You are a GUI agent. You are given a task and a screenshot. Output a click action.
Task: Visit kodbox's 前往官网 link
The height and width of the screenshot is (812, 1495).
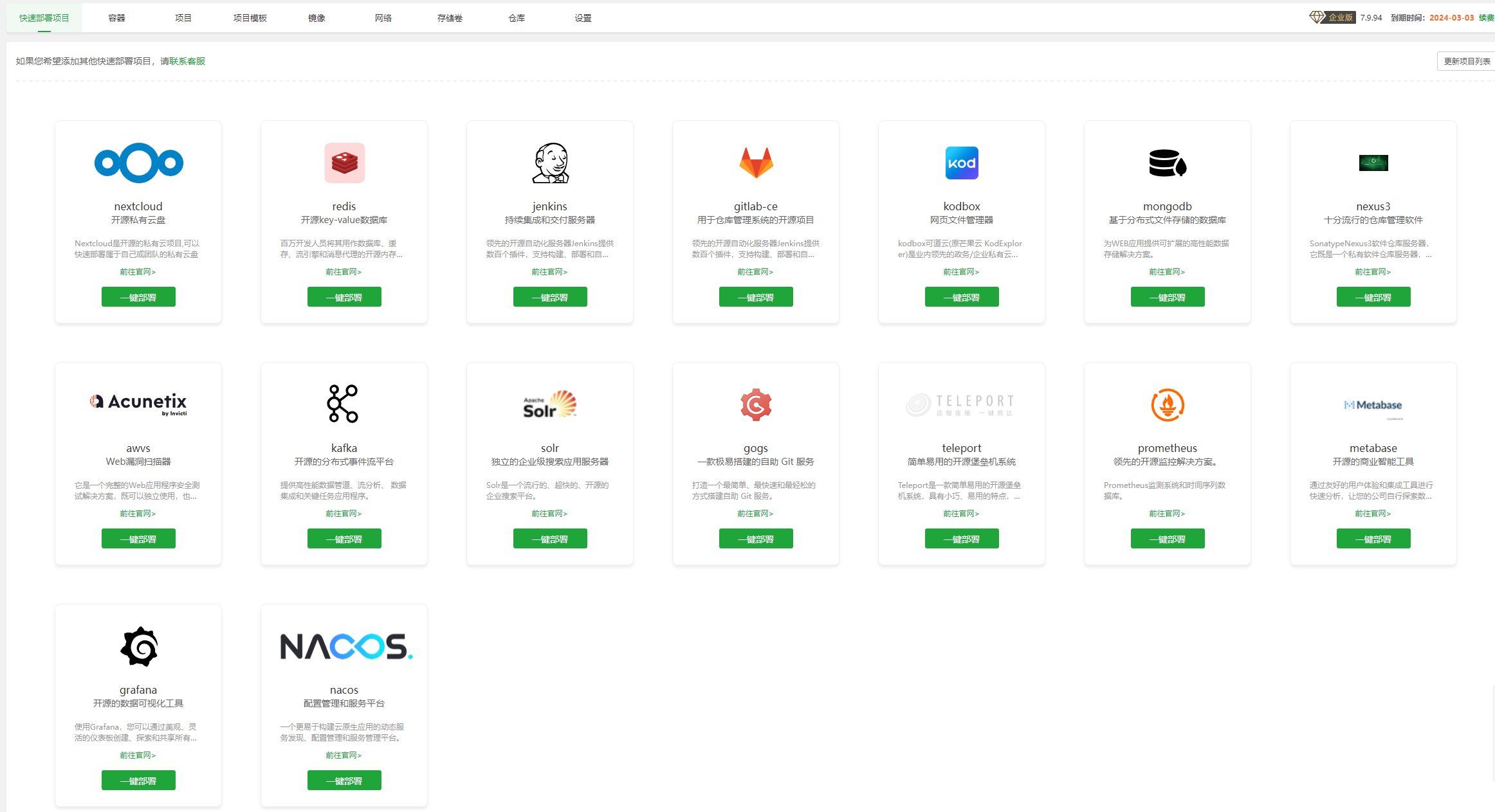pos(961,272)
